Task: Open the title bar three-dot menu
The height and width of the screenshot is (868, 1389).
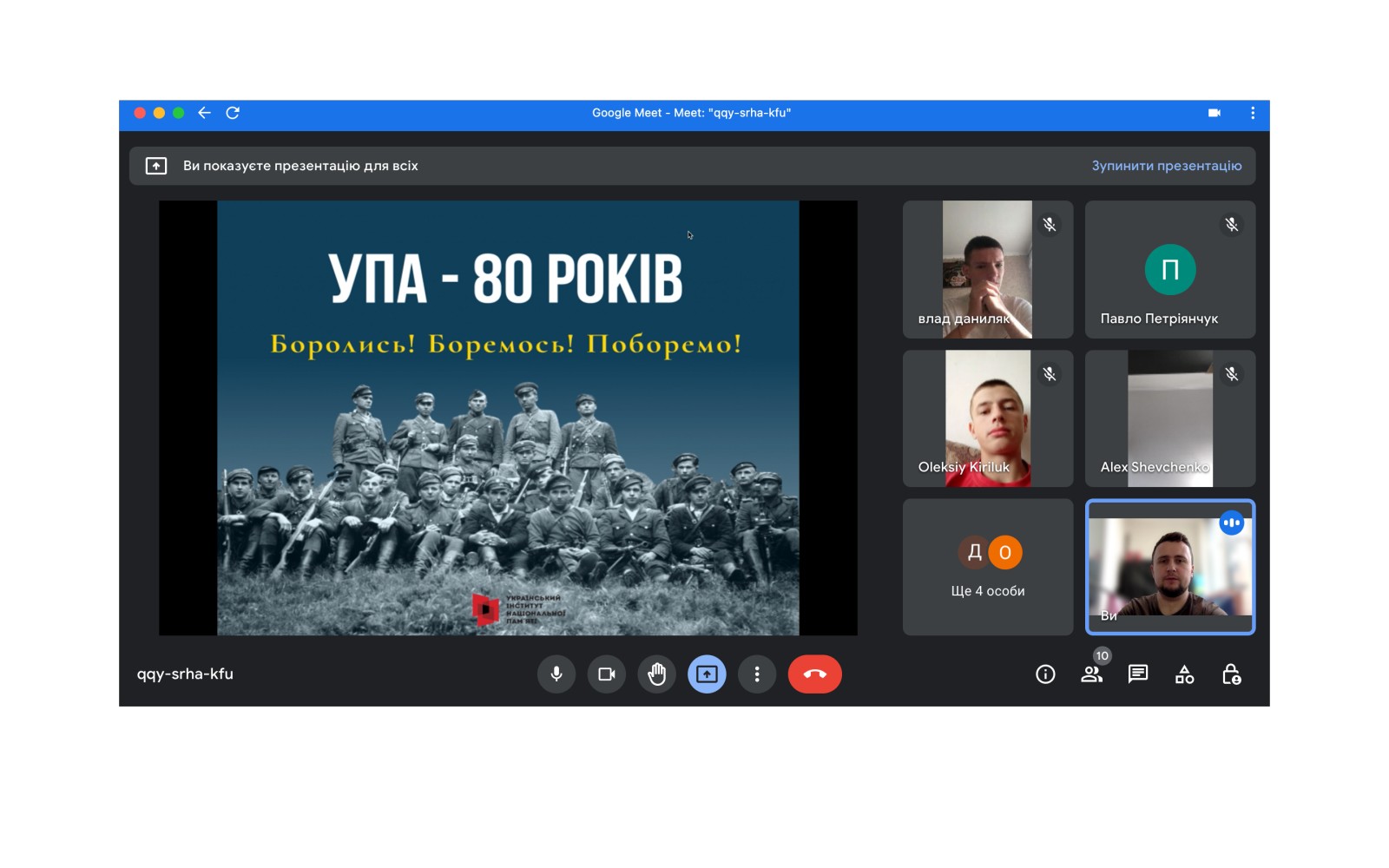Action: (x=1252, y=113)
